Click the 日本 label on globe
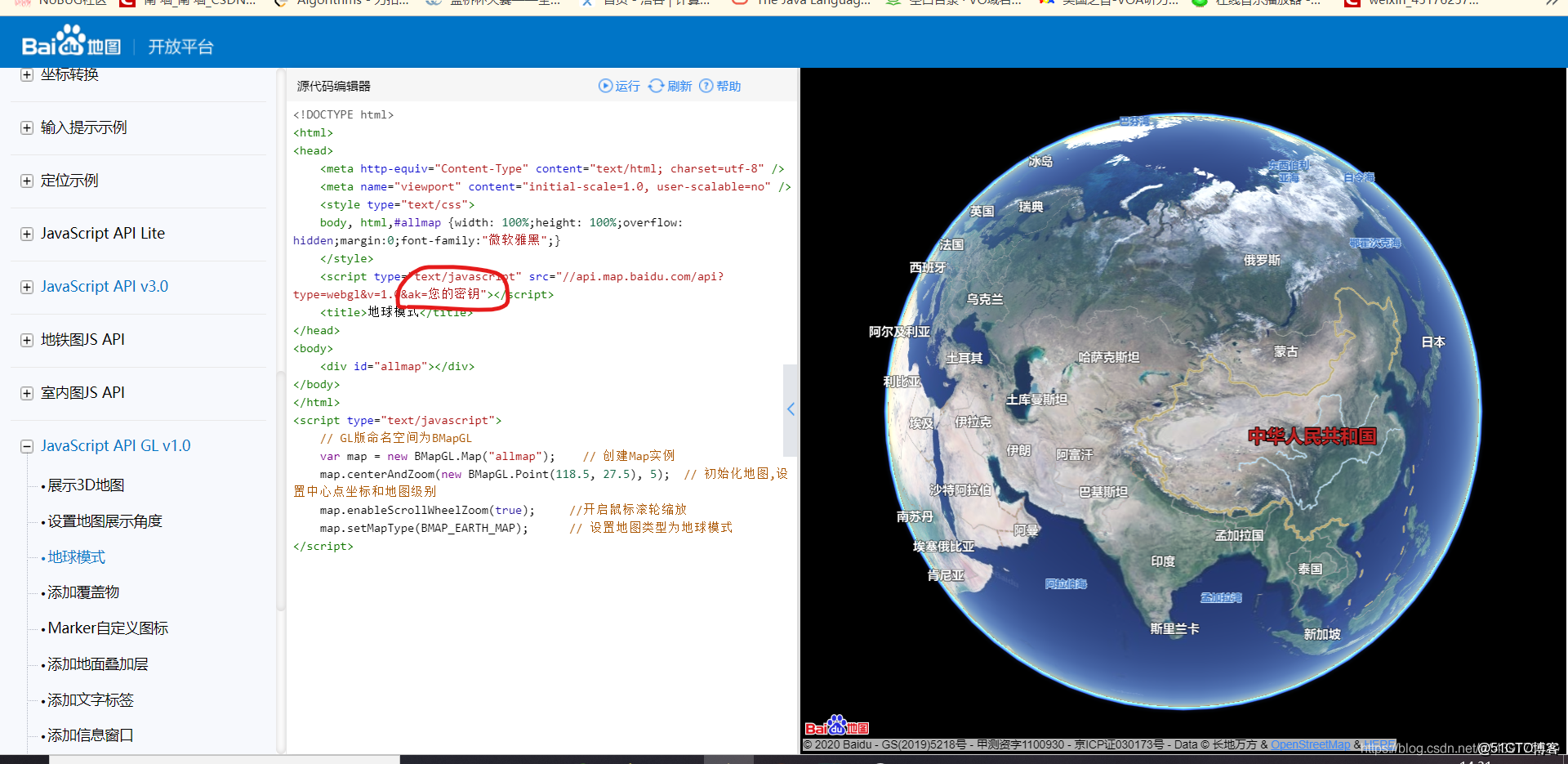The height and width of the screenshot is (764, 1568). point(1433,342)
